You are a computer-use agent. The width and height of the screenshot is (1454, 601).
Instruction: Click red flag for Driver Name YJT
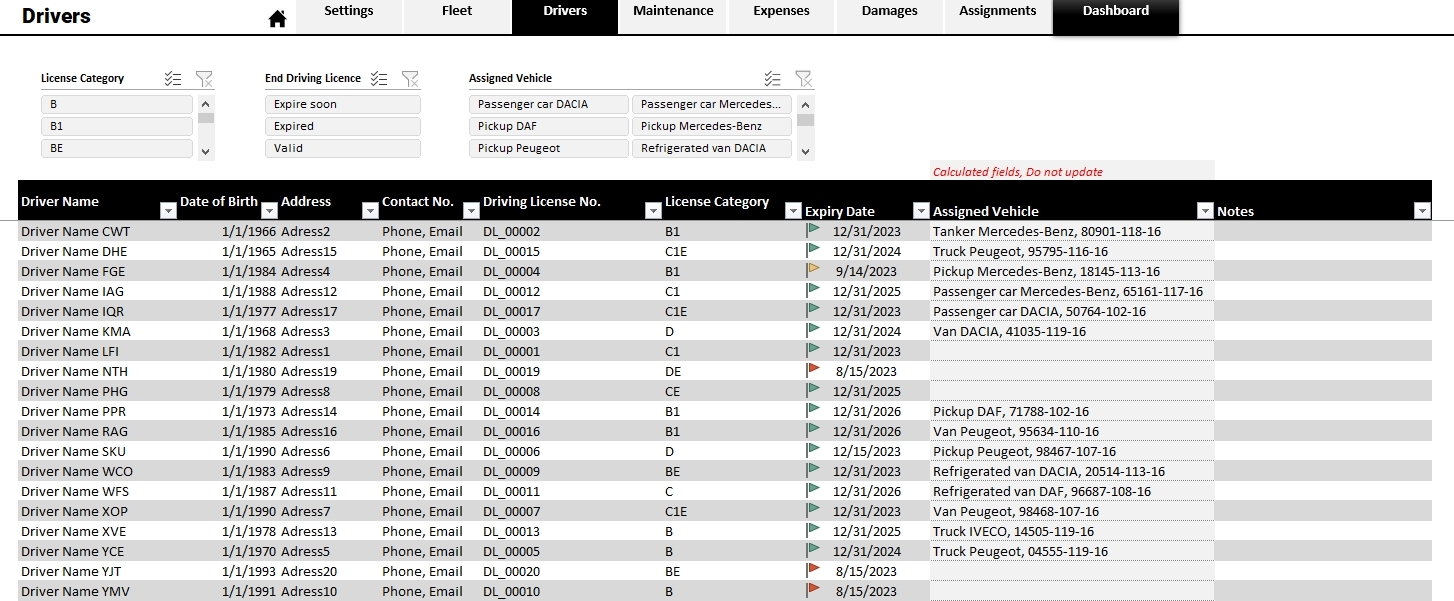tap(813, 570)
